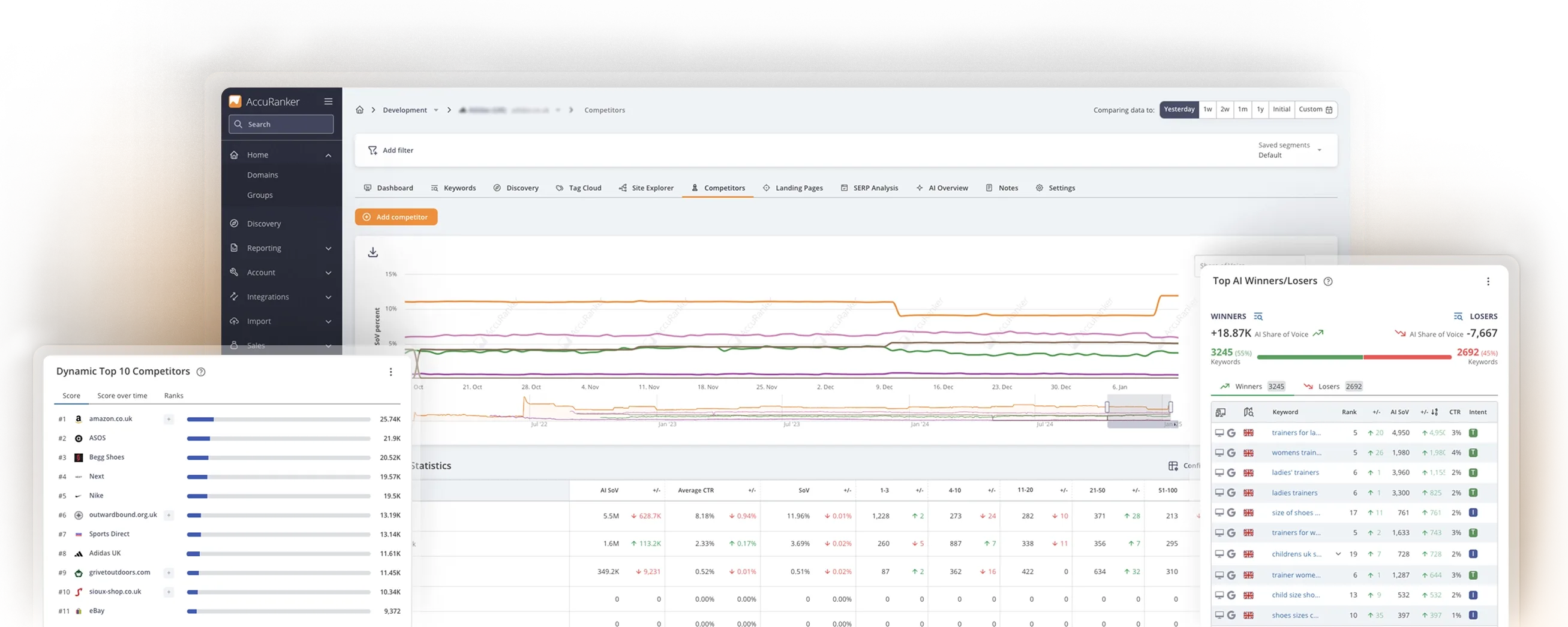1568x627 pixels.
Task: Click the intent badge for size of shoes
Action: point(1473,513)
